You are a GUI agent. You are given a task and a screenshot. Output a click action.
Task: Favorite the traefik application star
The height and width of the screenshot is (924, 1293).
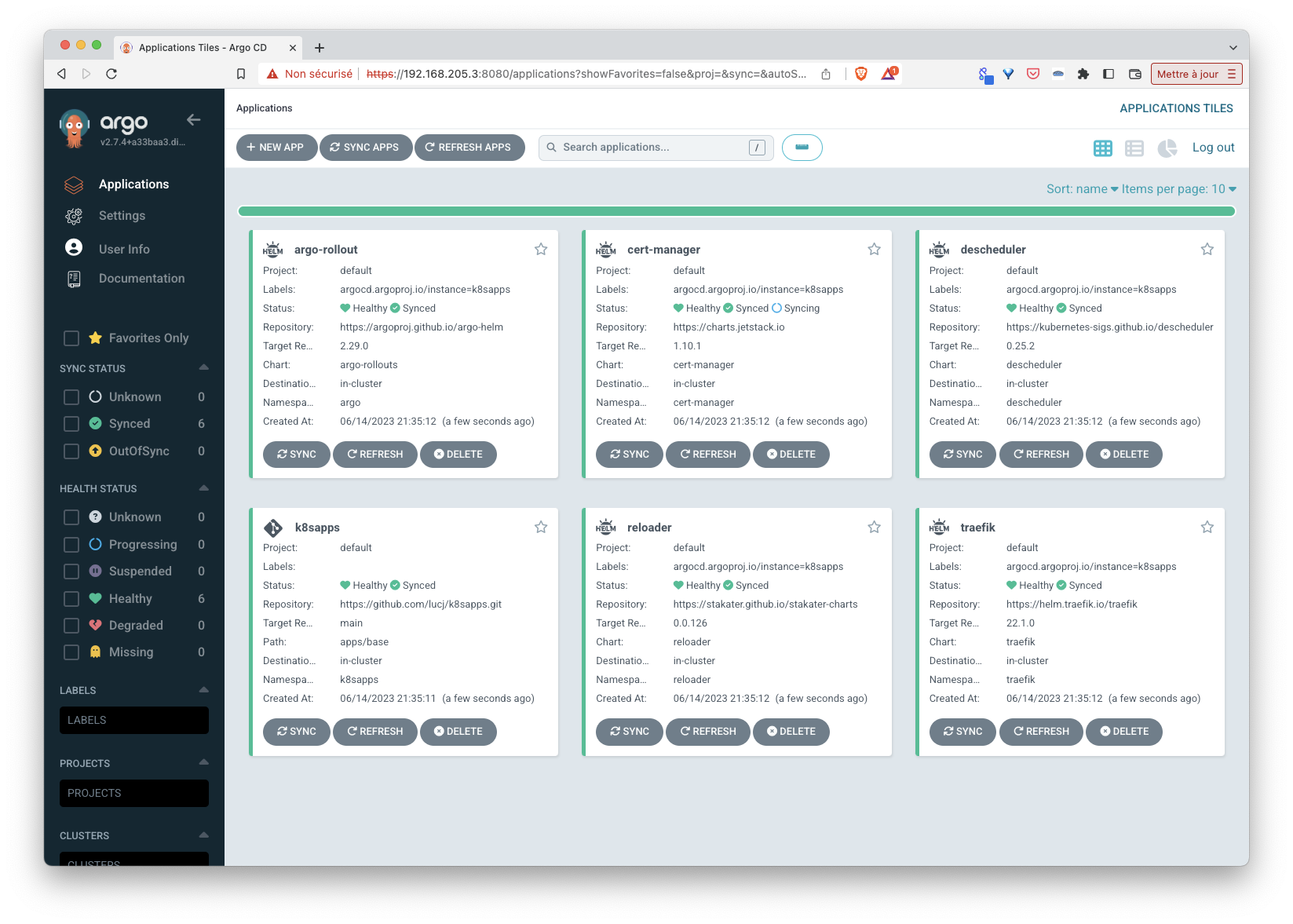tap(1207, 527)
